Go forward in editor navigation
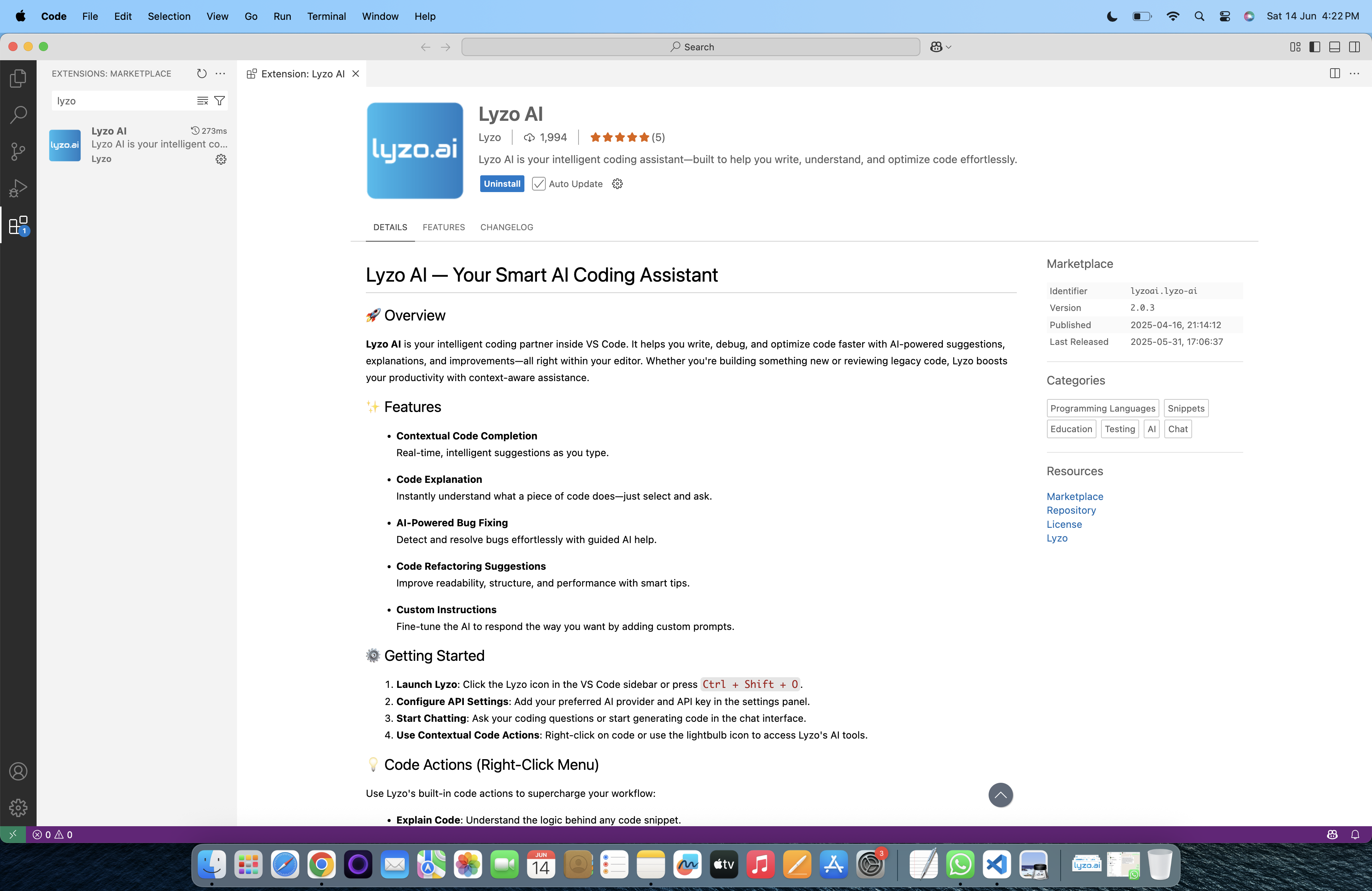The height and width of the screenshot is (891, 1372). pos(446,46)
